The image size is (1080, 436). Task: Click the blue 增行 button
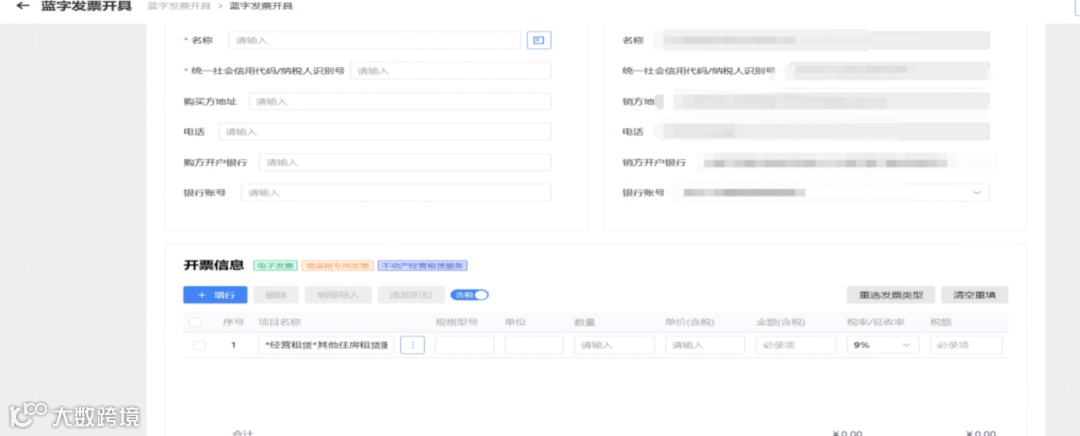click(x=215, y=295)
